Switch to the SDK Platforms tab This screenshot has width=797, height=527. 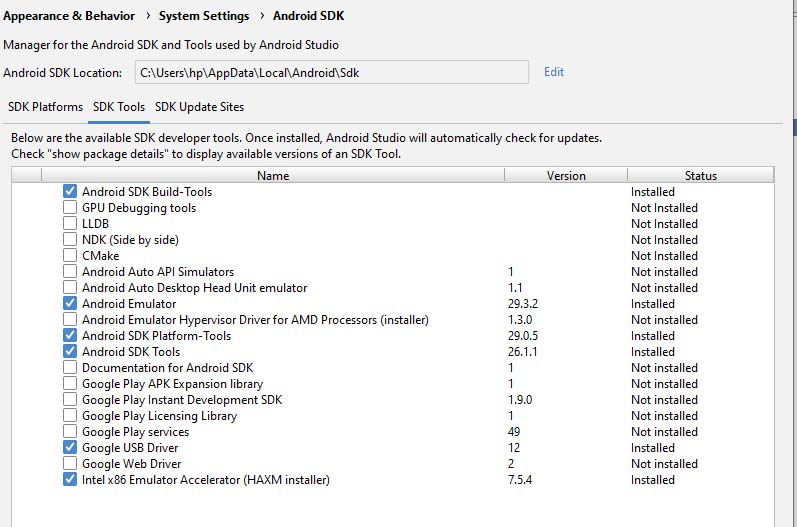pos(45,107)
